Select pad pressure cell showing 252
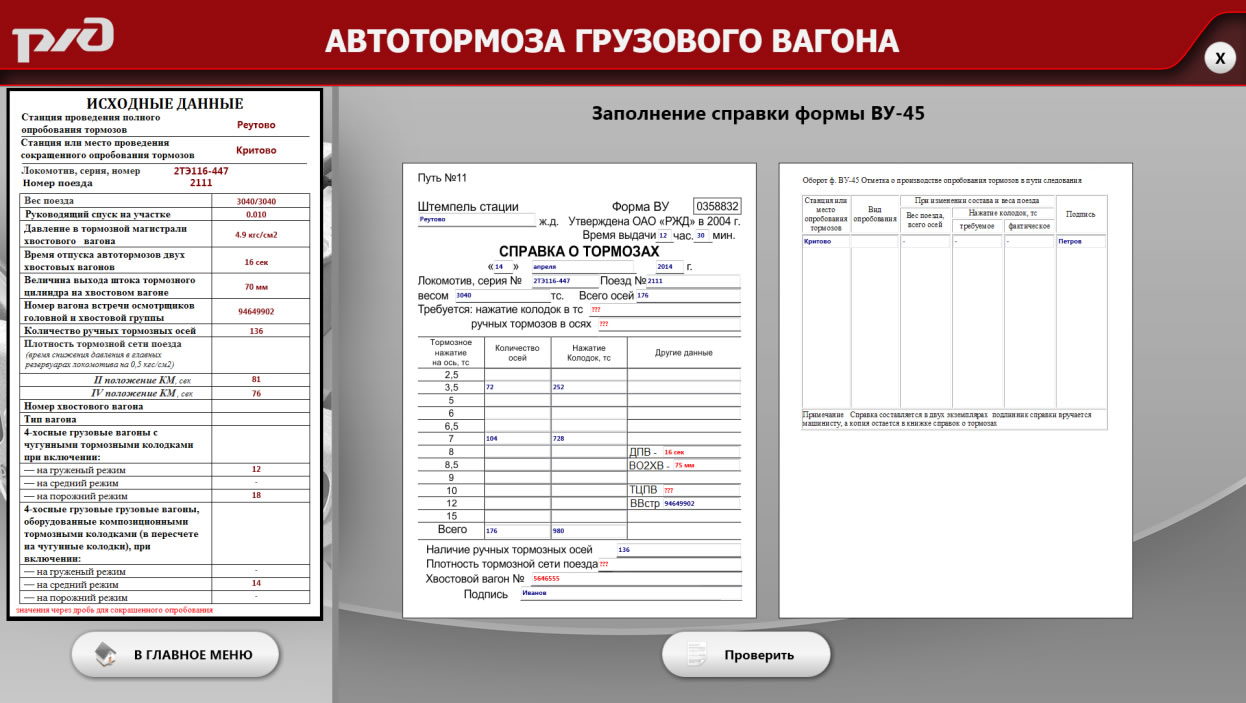 click(x=589, y=387)
